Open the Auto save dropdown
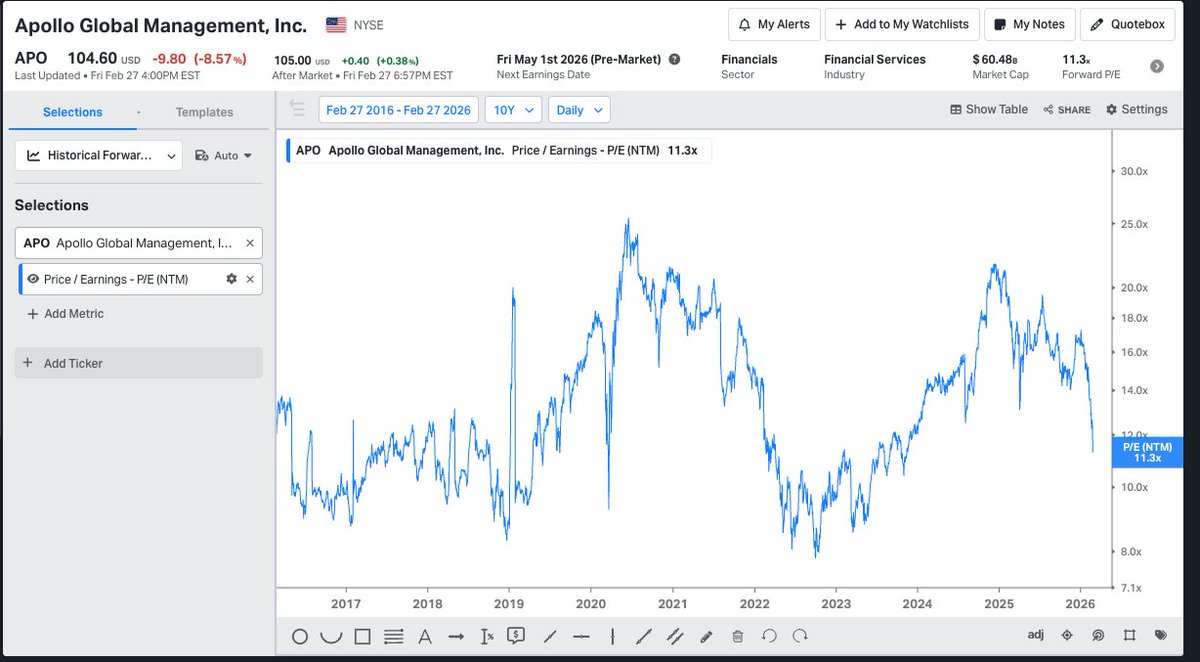 pos(223,155)
